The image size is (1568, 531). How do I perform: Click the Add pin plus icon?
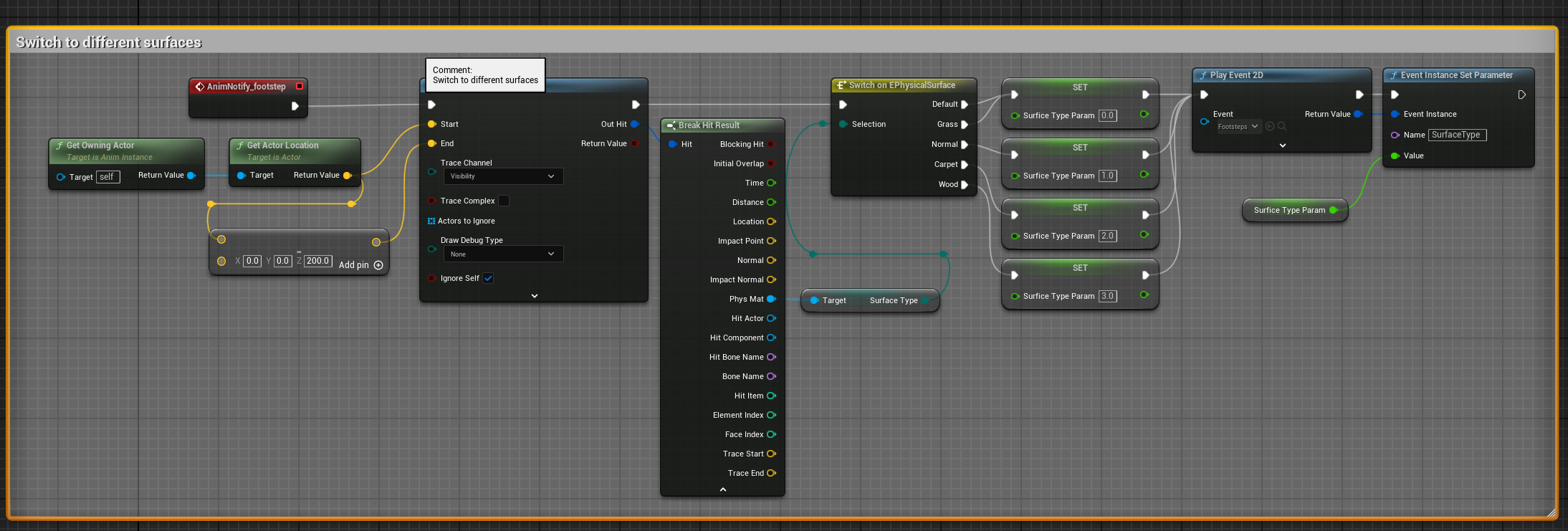coord(378,265)
